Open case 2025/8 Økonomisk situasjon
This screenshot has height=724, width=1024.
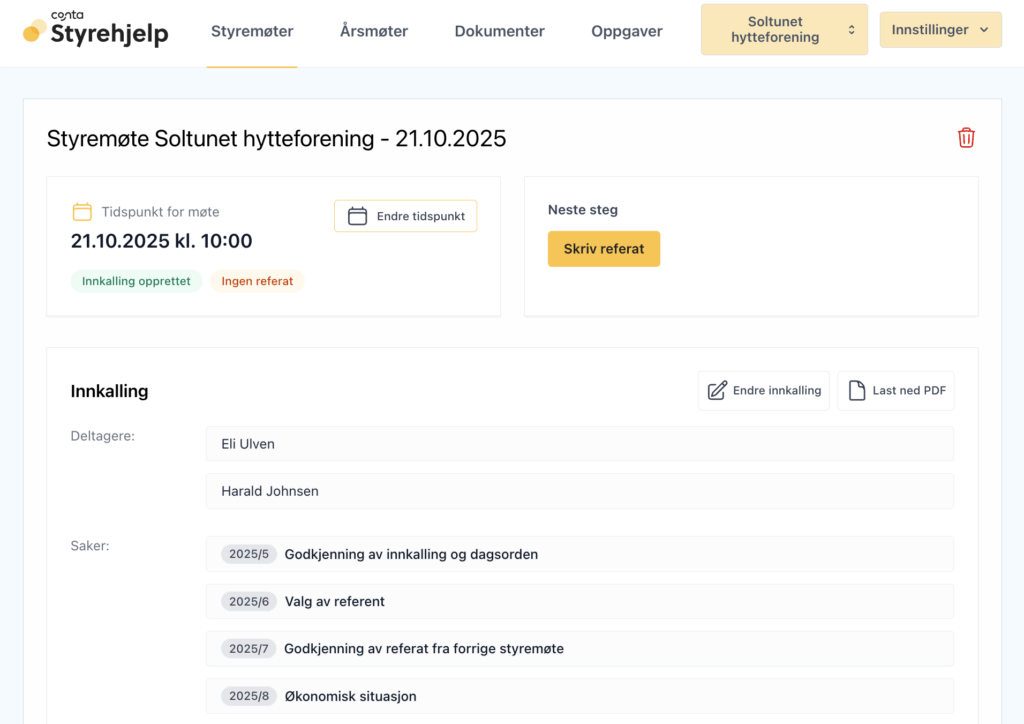pos(579,696)
